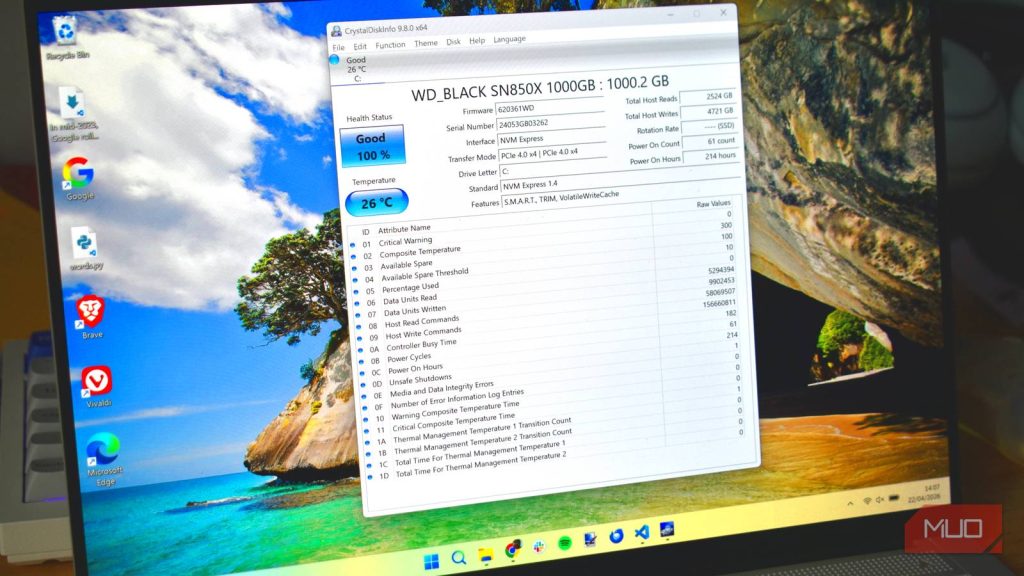Click Total Host Writes value 4721 GB

click(x=709, y=111)
